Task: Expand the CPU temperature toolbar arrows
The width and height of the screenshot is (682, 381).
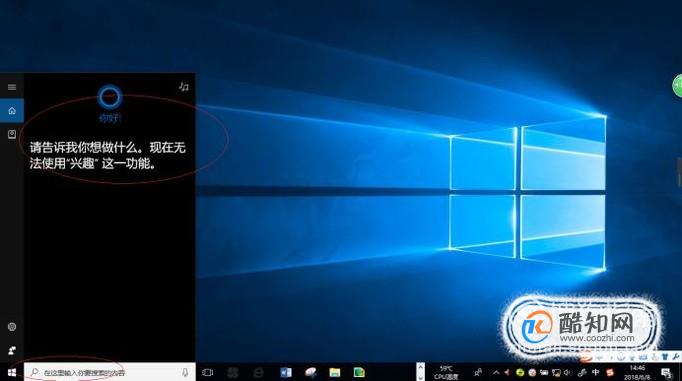Action: (x=420, y=372)
